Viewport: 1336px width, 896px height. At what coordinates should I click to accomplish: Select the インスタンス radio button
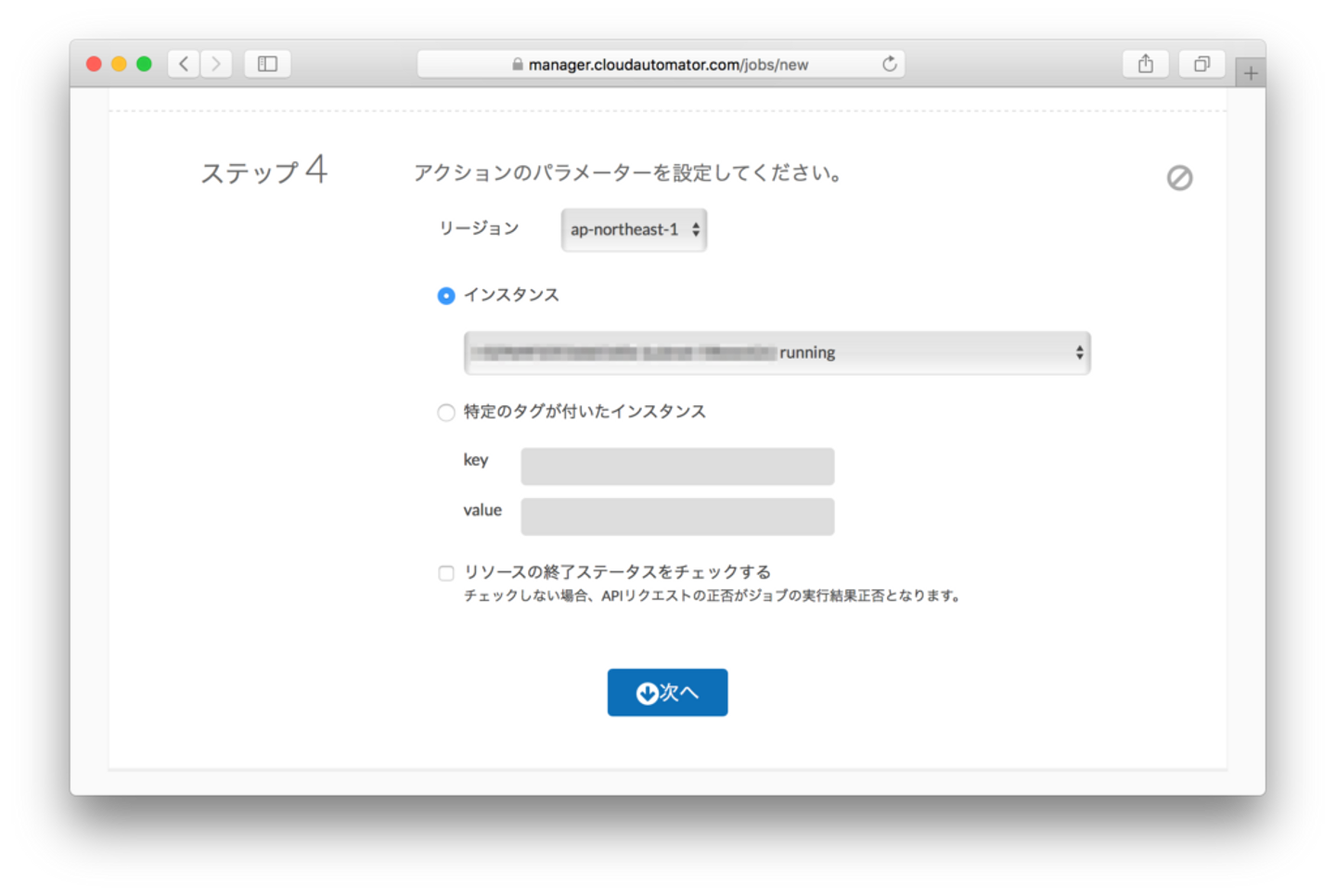click(x=446, y=296)
